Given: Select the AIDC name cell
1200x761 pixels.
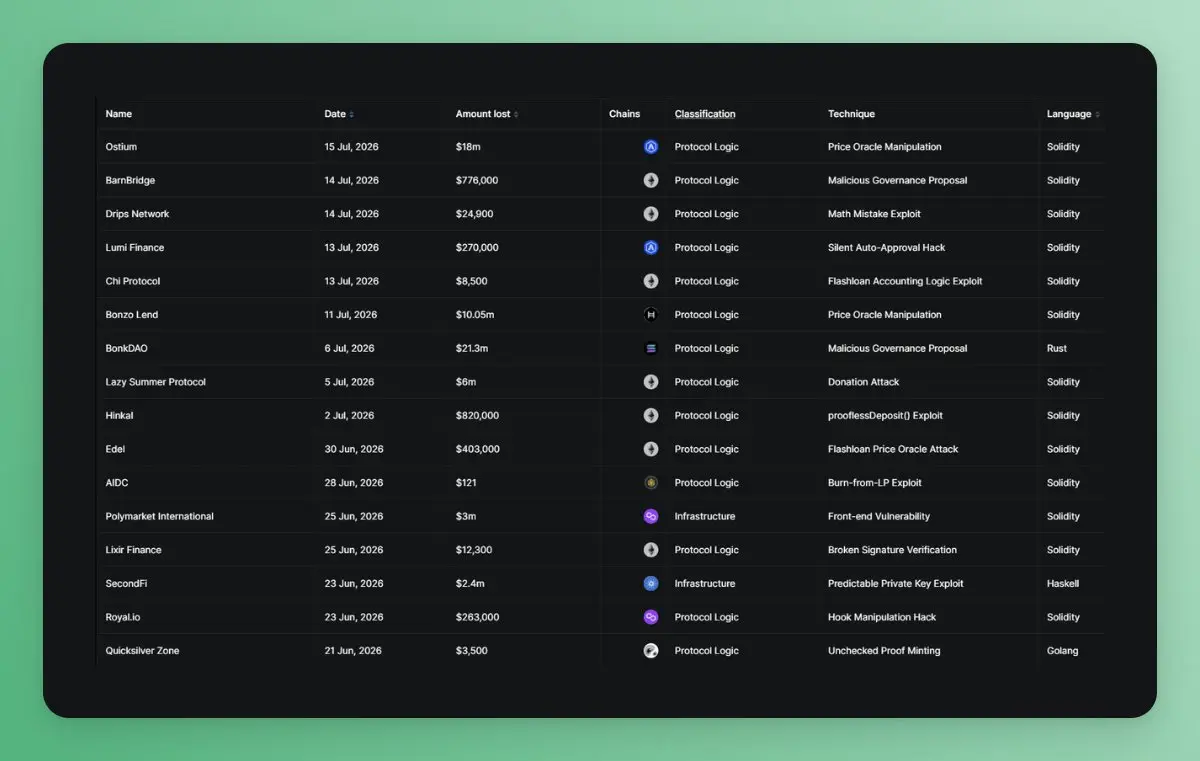Looking at the screenshot, I should [117, 483].
